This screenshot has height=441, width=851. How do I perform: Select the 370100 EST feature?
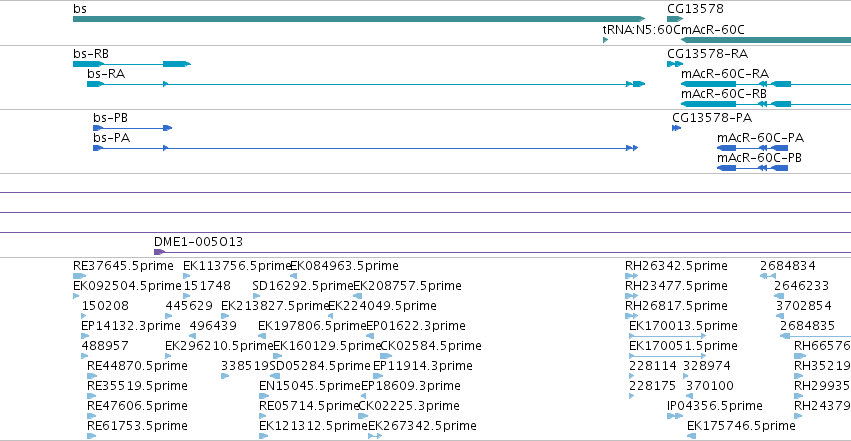(x=690, y=396)
